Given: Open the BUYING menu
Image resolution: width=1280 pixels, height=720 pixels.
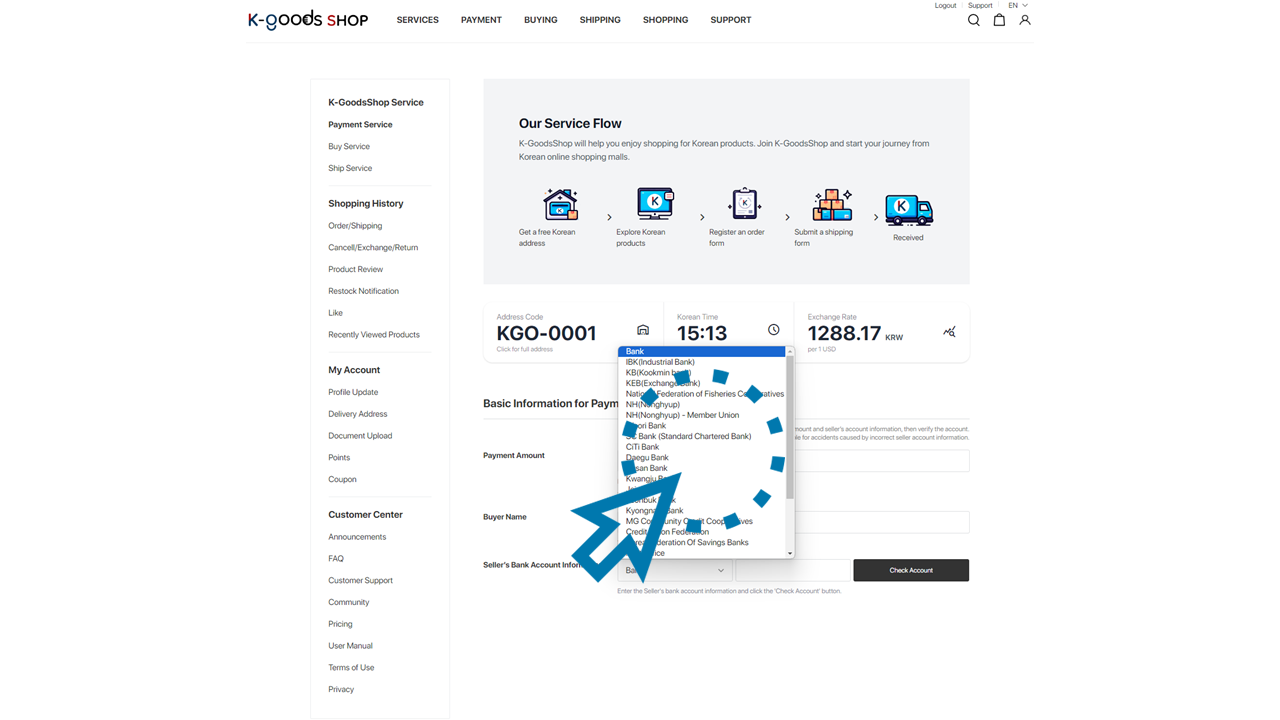Looking at the screenshot, I should coord(541,20).
